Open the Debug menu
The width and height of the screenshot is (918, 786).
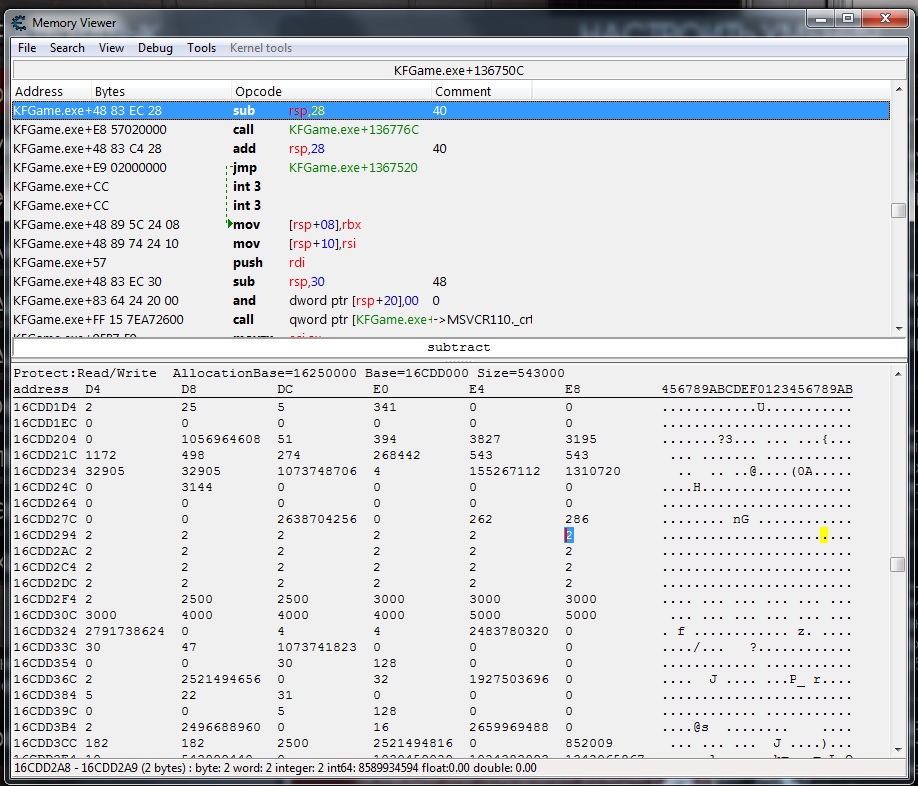pyautogui.click(x=155, y=48)
